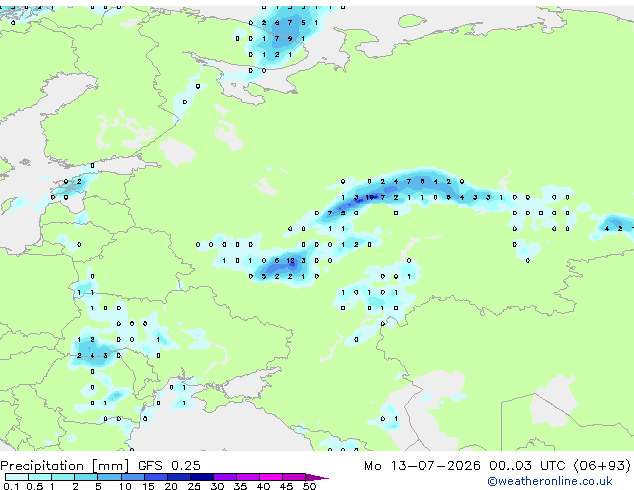This screenshot has height=490, width=634.
Task: Click the purple arrow at legend end
Action: [x=317, y=477]
